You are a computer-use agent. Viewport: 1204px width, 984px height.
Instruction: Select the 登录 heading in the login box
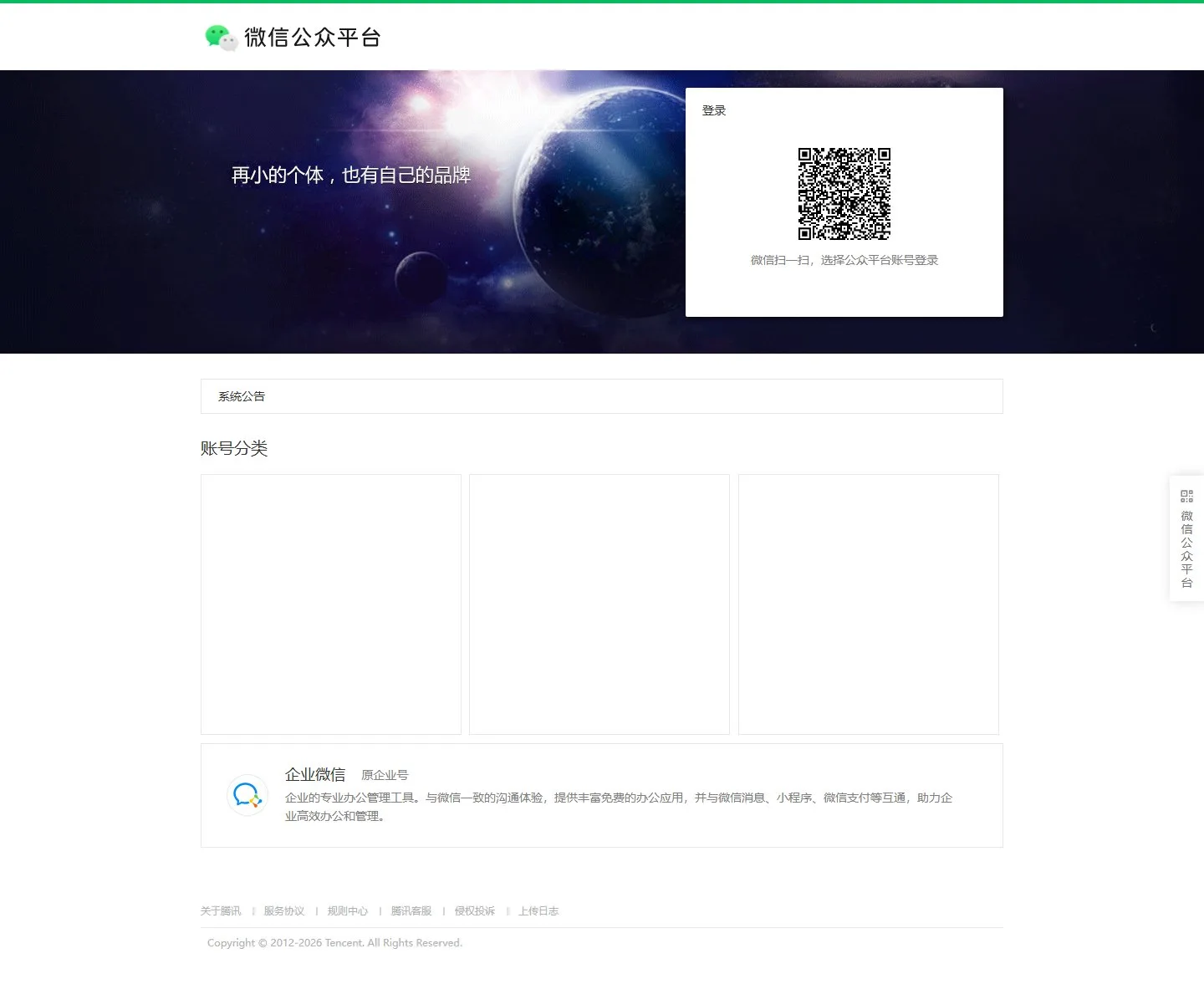point(714,110)
